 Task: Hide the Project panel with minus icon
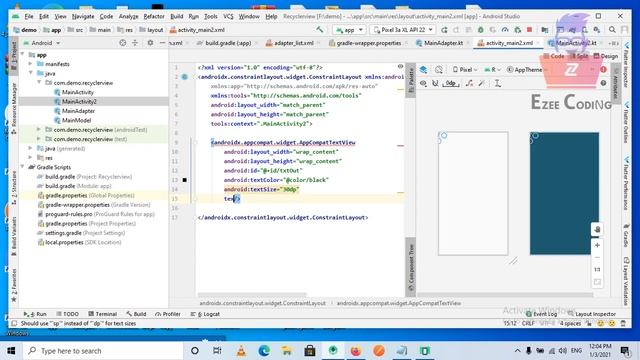point(162,43)
